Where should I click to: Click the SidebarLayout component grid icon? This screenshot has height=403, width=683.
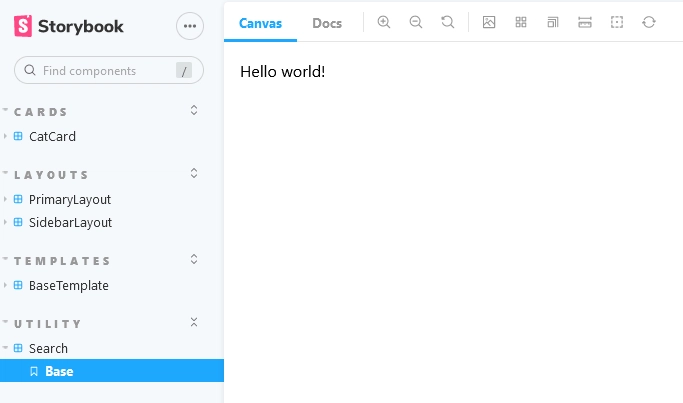point(18,222)
